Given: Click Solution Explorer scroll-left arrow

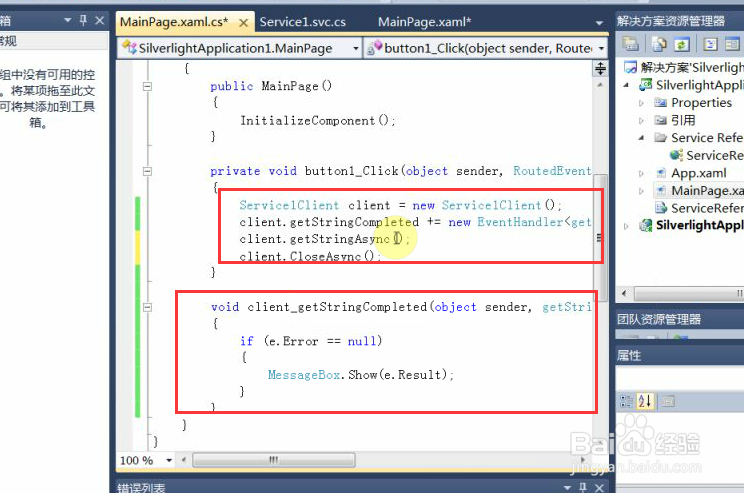Looking at the screenshot, I should 623,293.
